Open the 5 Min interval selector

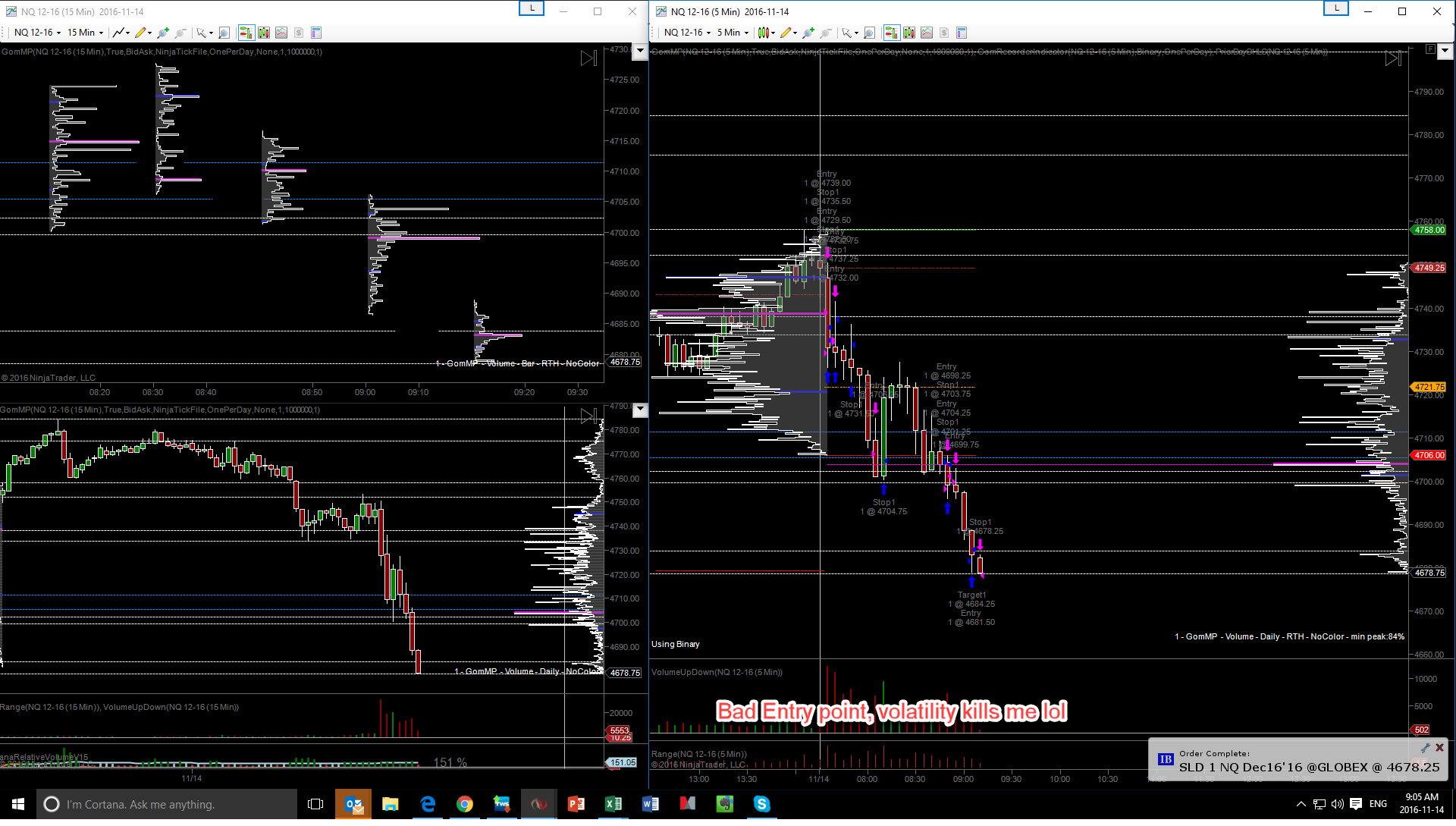(733, 33)
